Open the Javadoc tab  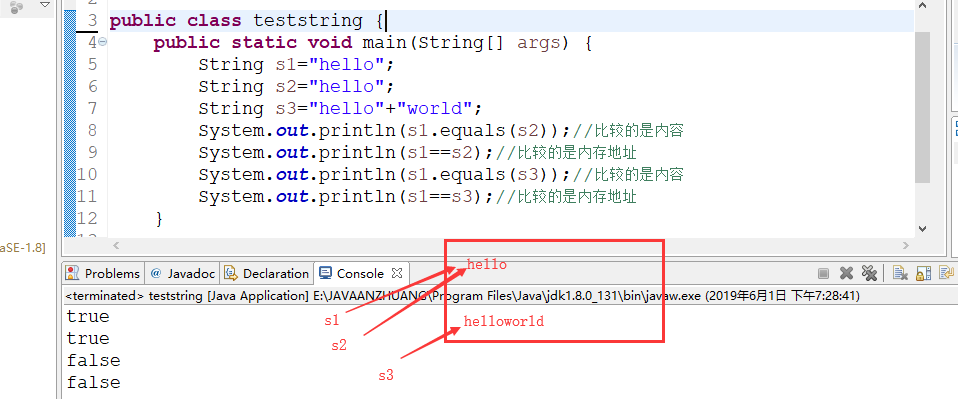183,273
